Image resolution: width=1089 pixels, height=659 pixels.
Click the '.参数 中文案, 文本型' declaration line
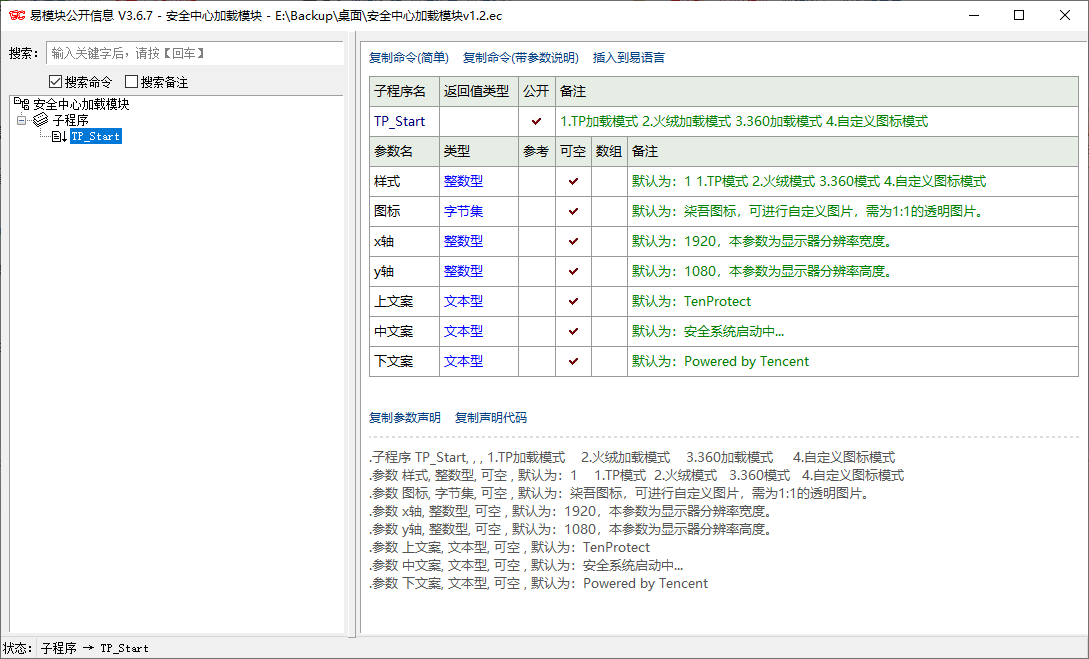click(x=526, y=565)
